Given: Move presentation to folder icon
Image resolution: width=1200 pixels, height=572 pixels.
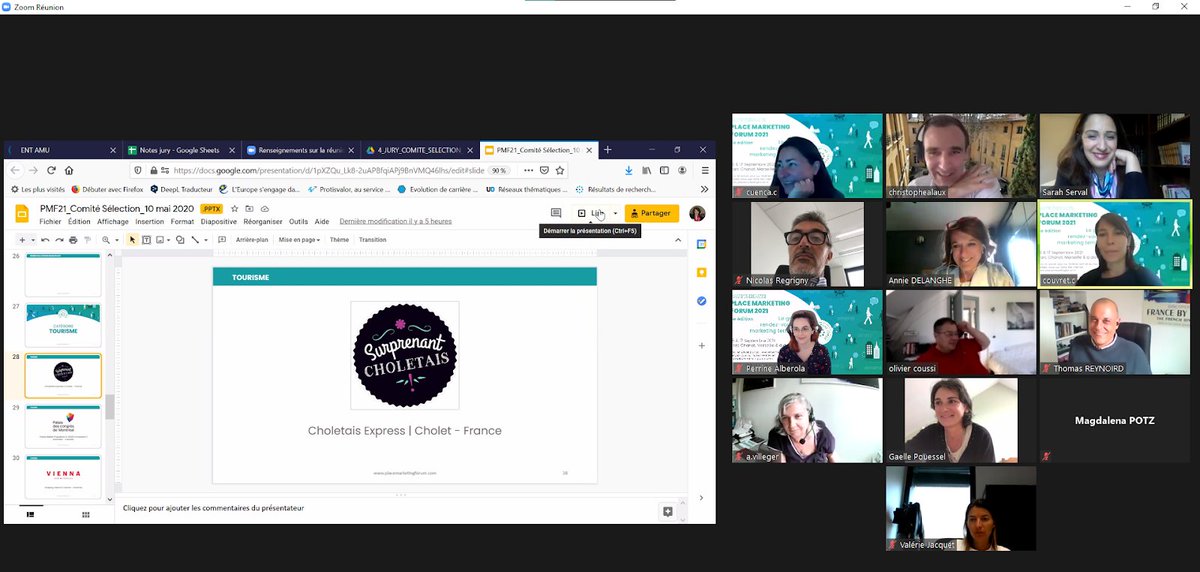Looking at the screenshot, I should click(x=249, y=209).
